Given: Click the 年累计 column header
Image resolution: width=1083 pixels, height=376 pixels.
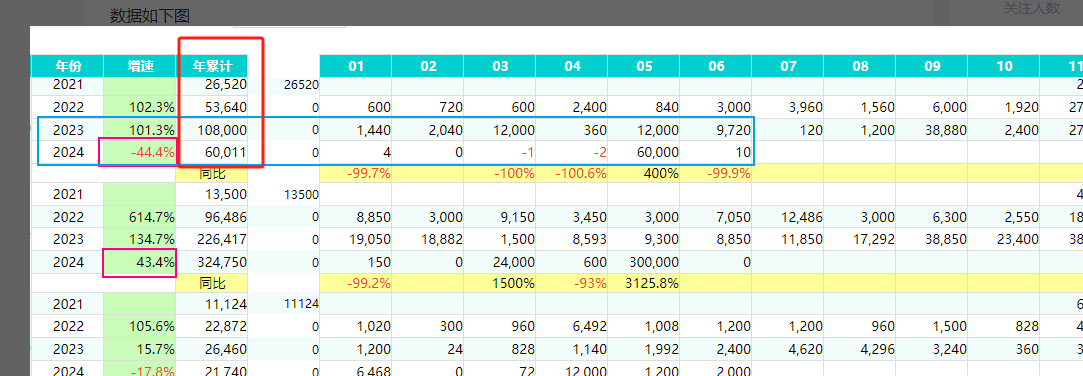Looking at the screenshot, I should coord(212,66).
